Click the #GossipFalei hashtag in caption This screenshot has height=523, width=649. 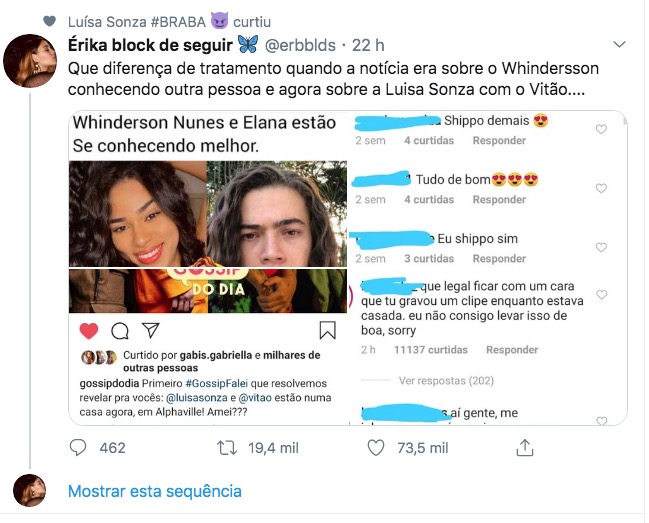(216, 384)
